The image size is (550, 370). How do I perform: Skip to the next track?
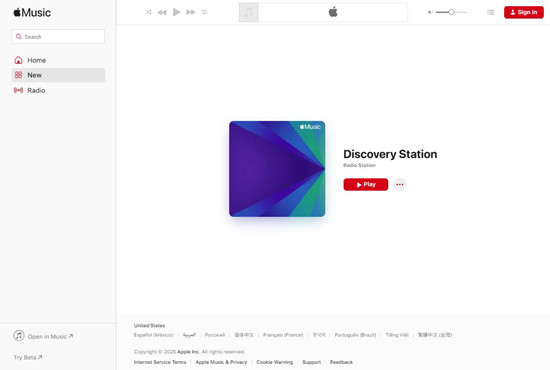(x=190, y=12)
